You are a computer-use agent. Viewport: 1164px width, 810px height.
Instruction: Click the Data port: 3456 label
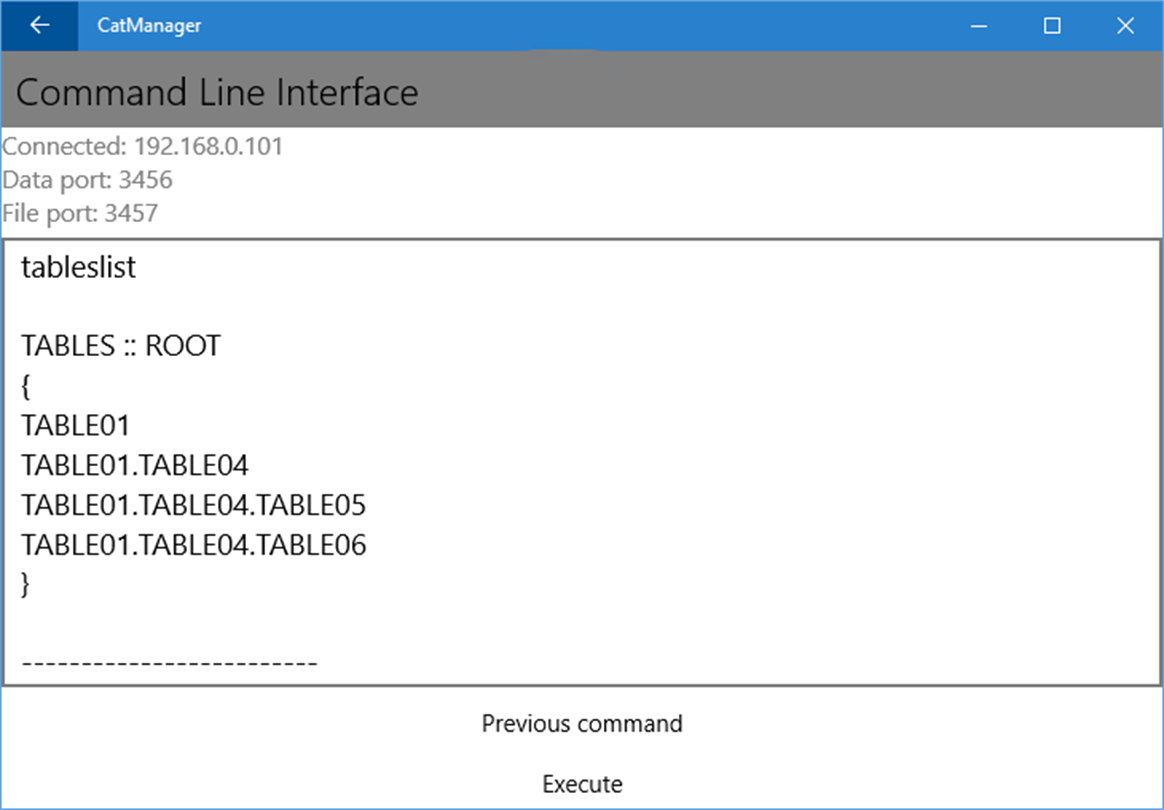[88, 180]
